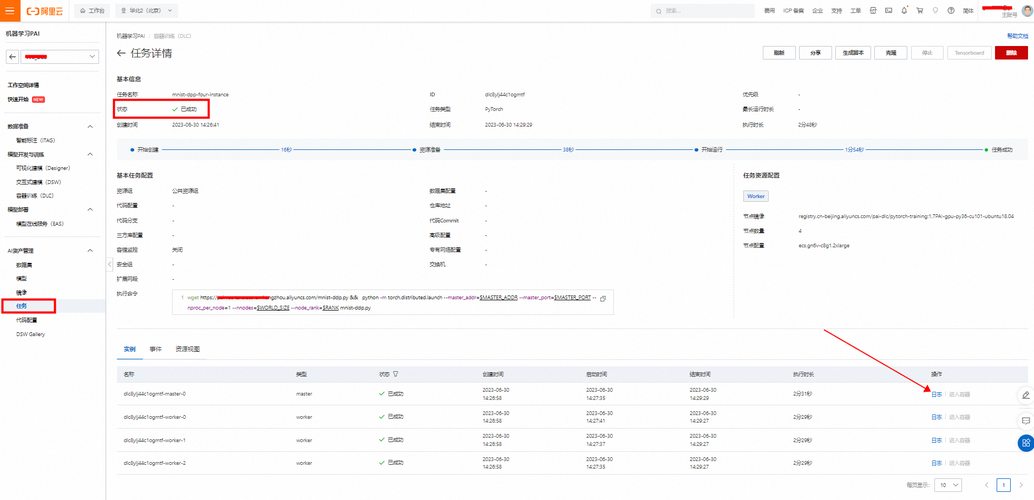Click the Cloud Shell terminal icon
The width and height of the screenshot is (1034, 500).
(888, 11)
